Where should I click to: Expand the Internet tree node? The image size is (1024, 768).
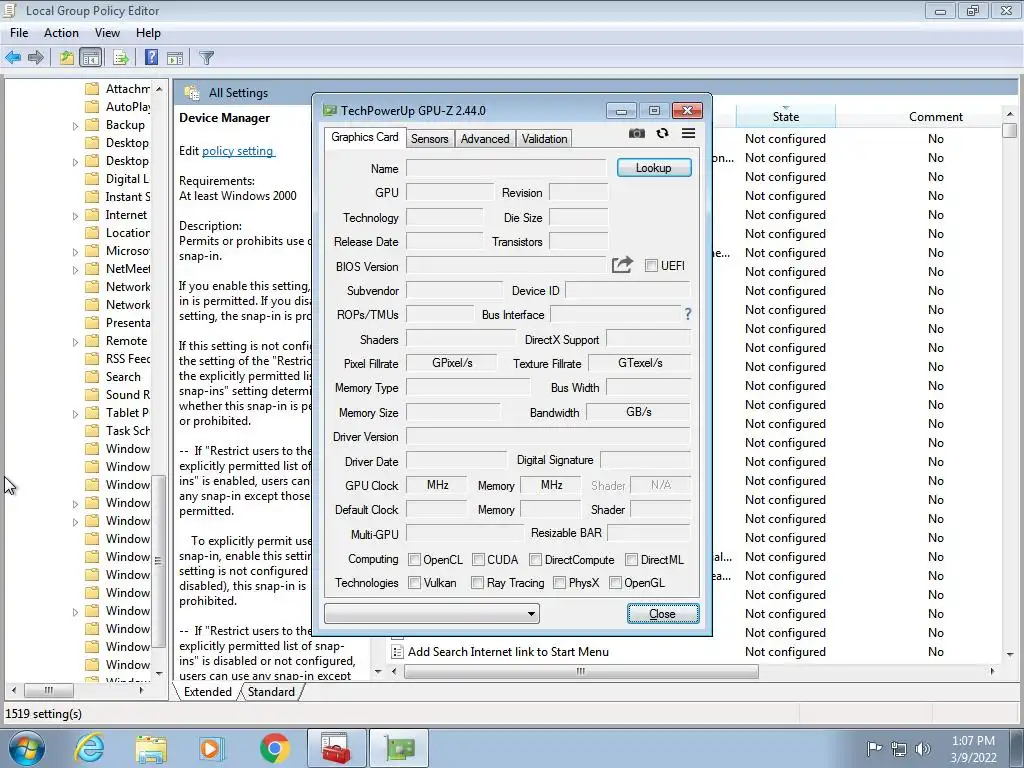75,216
